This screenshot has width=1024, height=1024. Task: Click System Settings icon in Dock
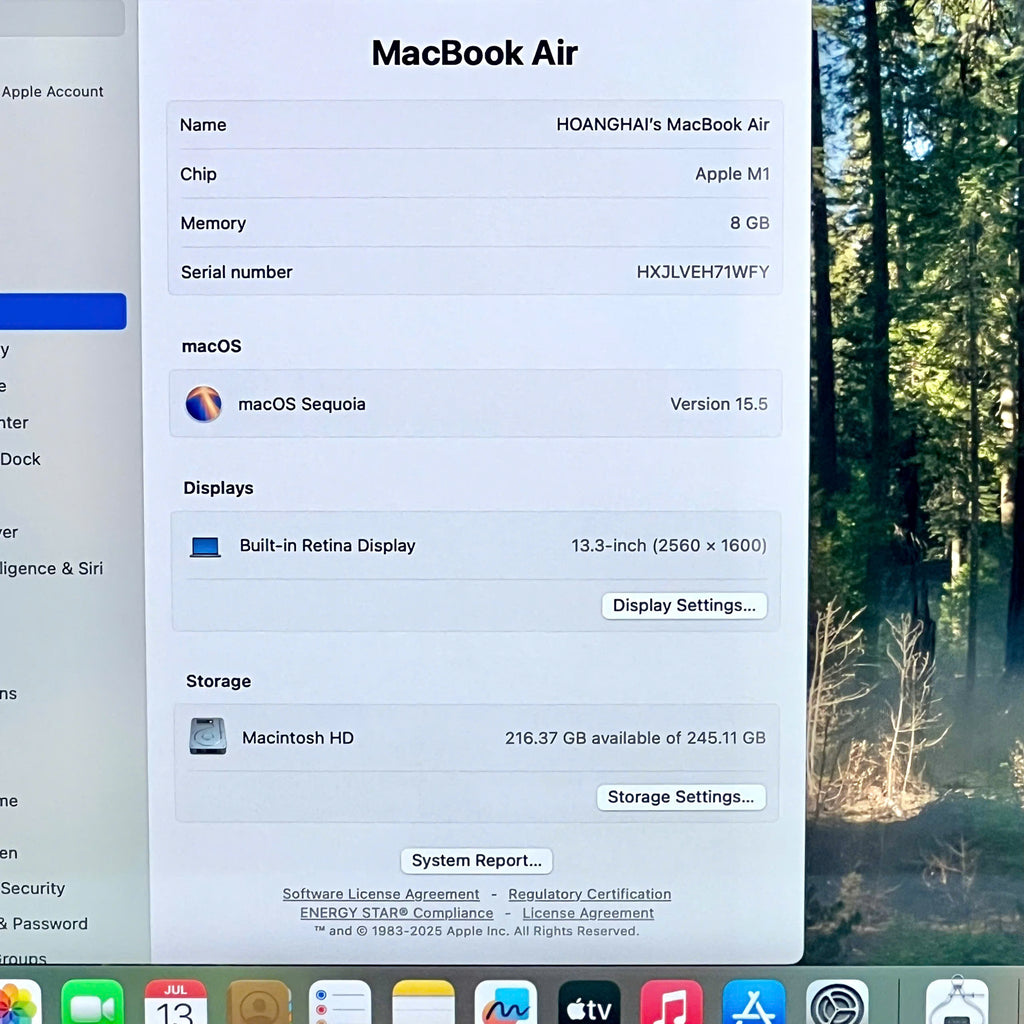(x=837, y=1004)
